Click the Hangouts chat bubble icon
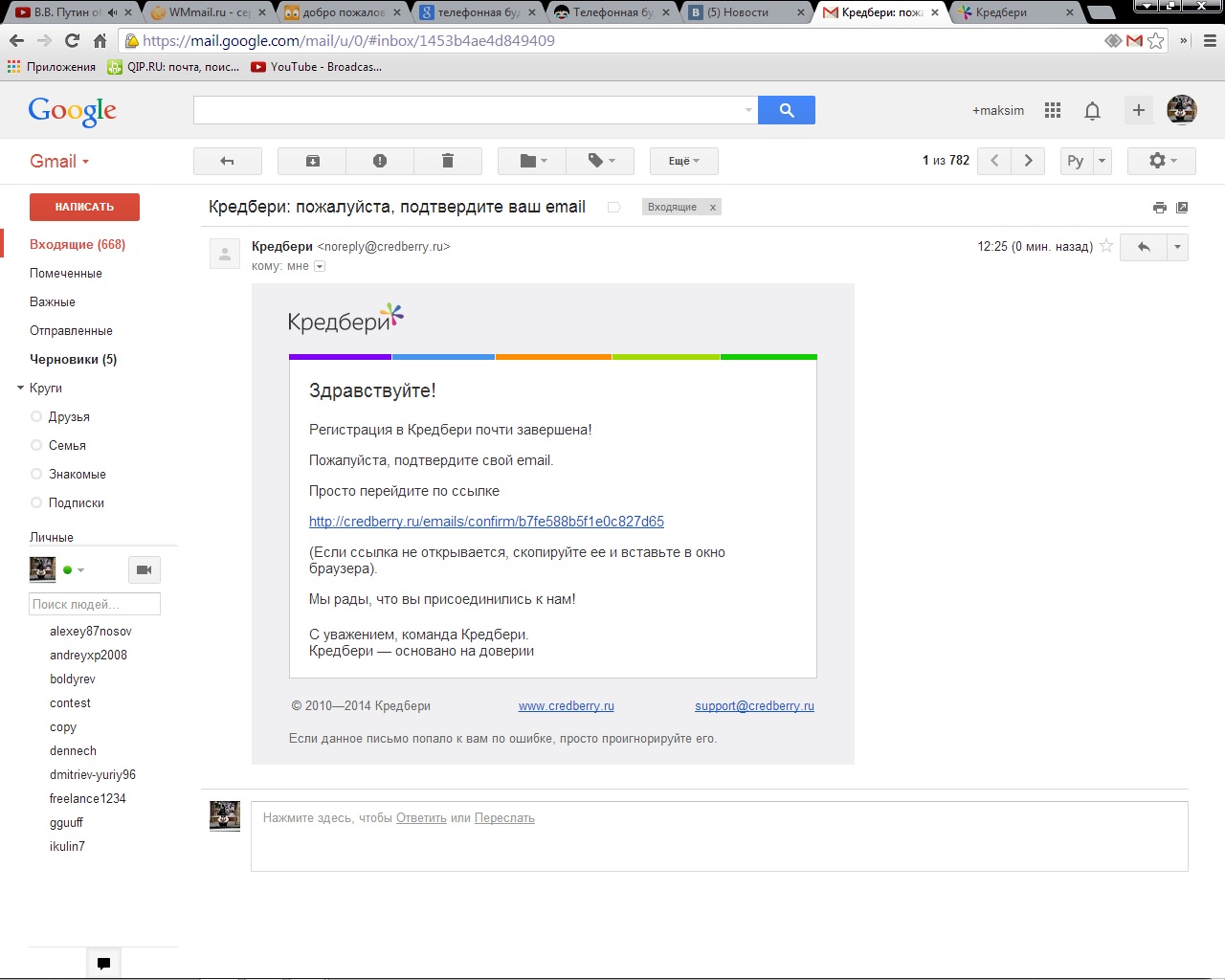The width and height of the screenshot is (1225, 980). click(x=103, y=963)
